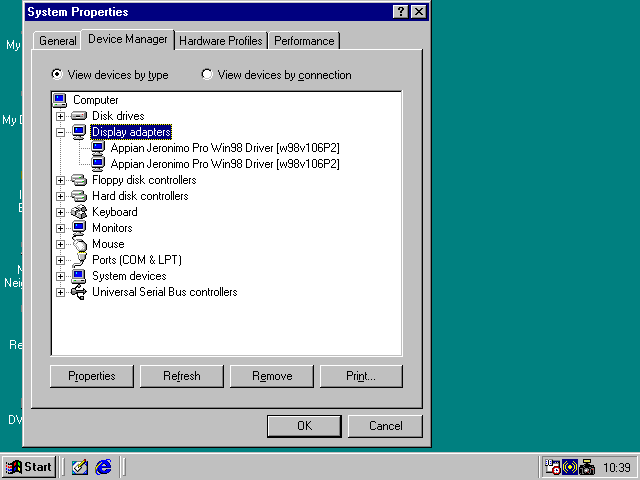Click the first Appian Jeronimo Pro adapter icon
This screenshot has width=640, height=480.
coord(98,148)
